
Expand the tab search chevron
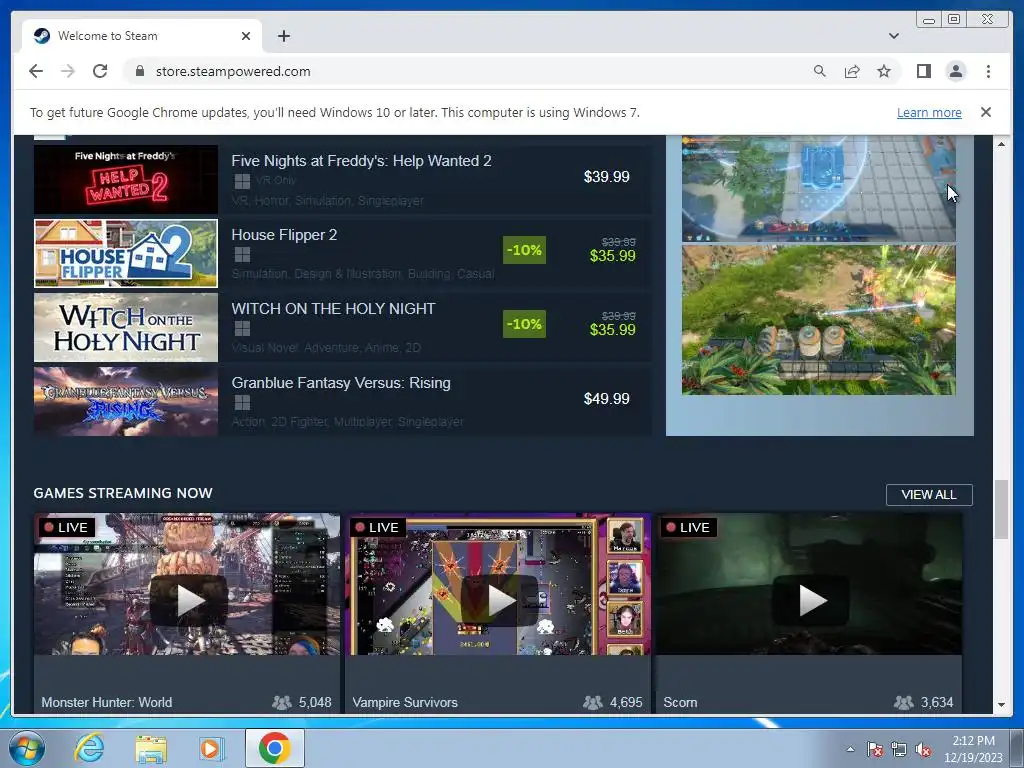click(893, 36)
